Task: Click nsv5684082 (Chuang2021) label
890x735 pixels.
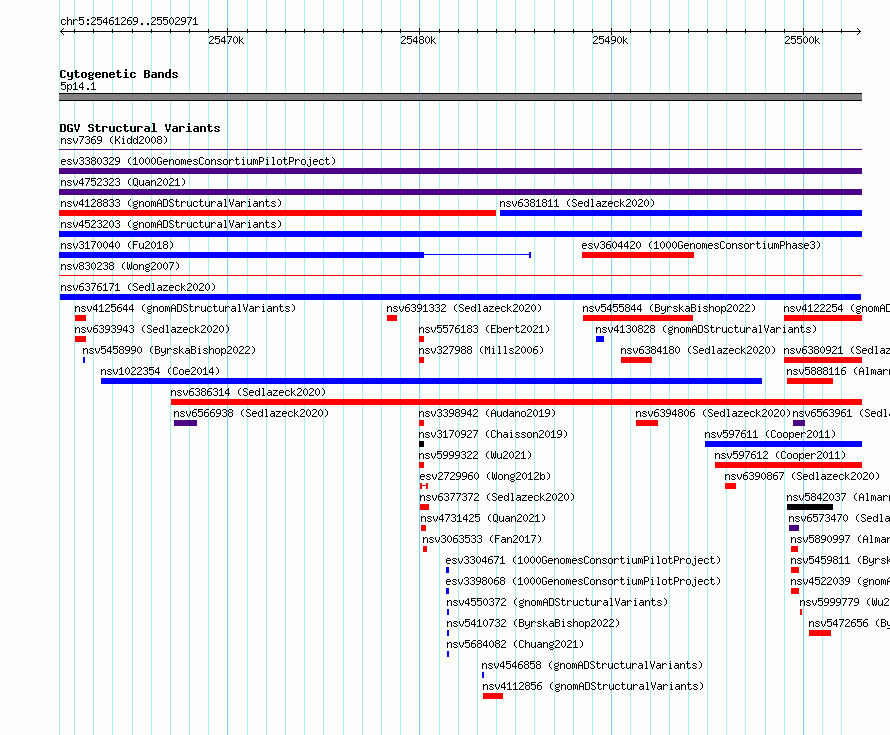Action: (x=515, y=644)
